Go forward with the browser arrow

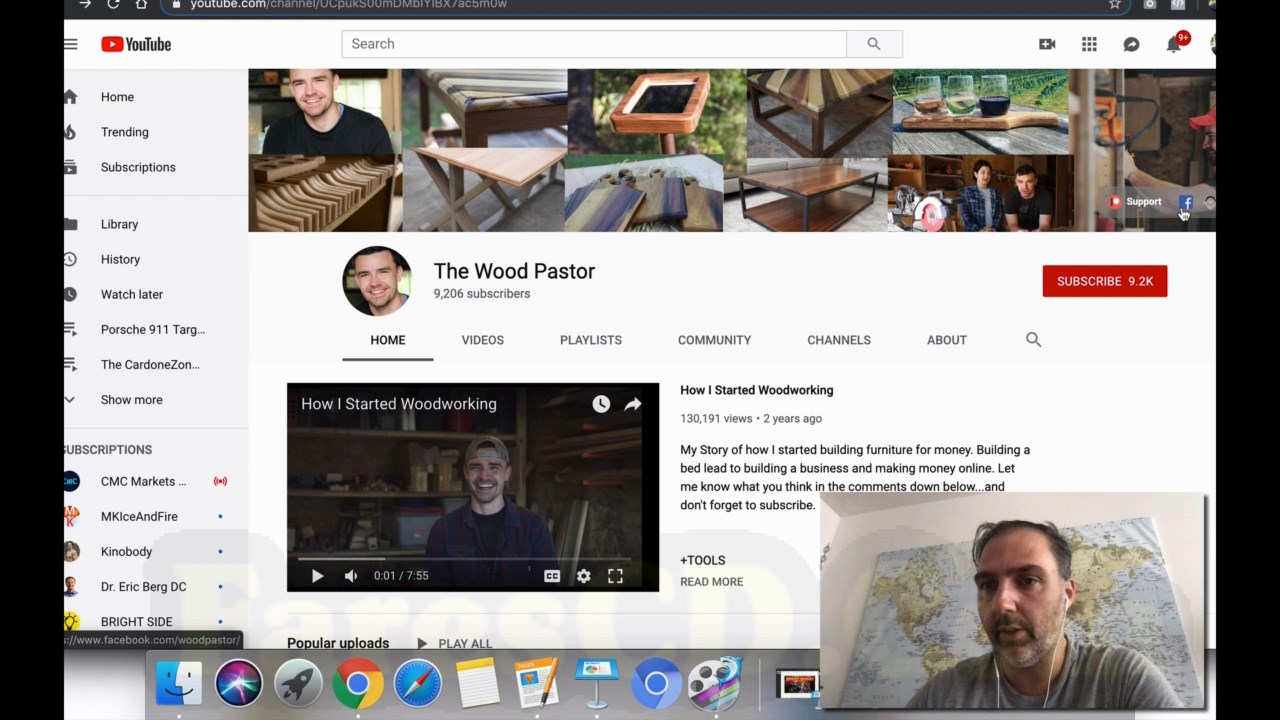(x=85, y=4)
